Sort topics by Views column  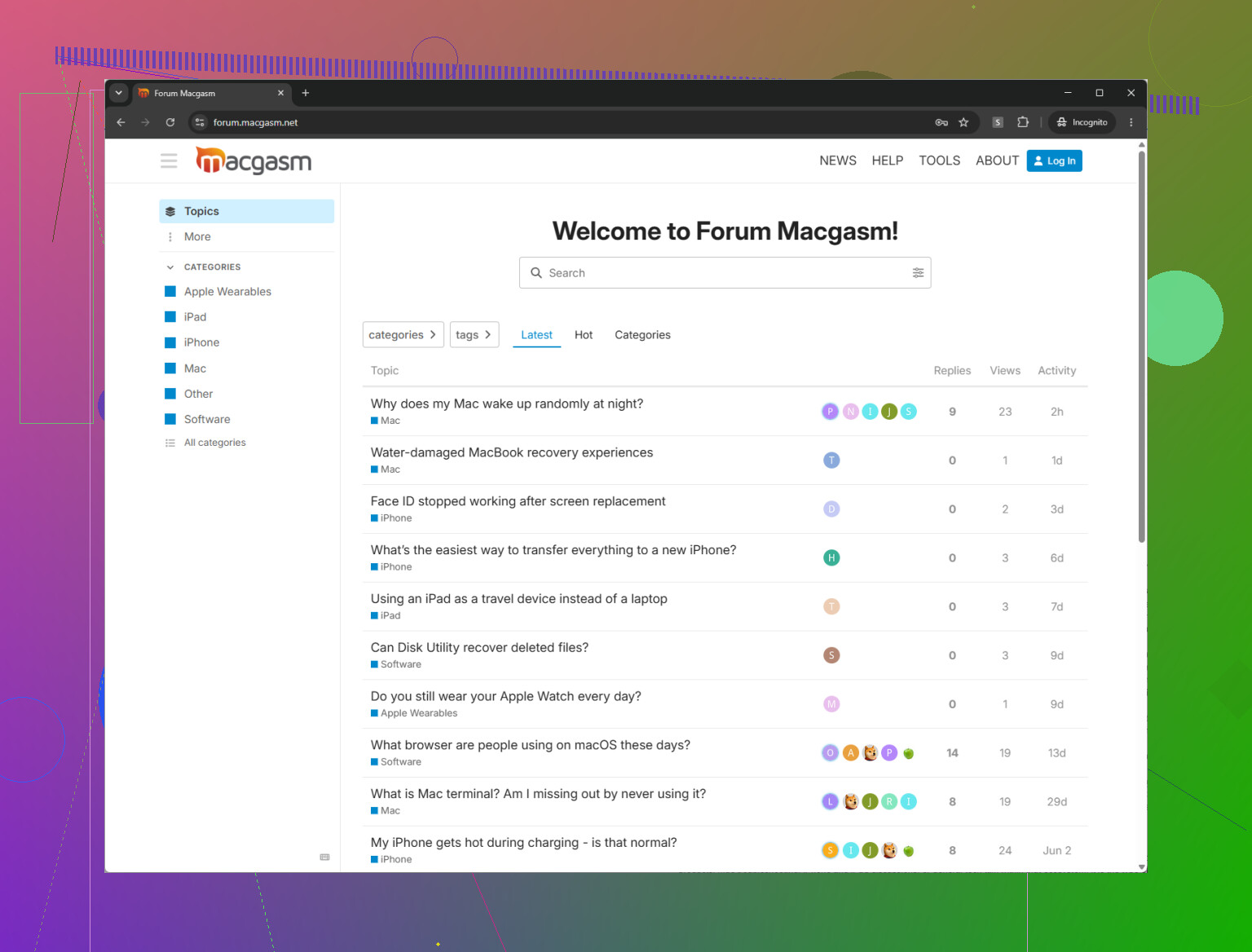(1005, 371)
